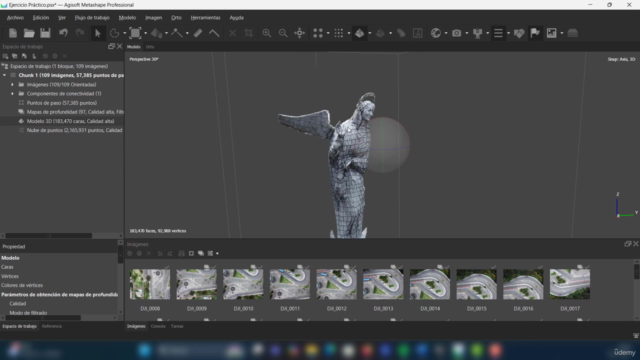Click the Caras property row

pos(59,267)
